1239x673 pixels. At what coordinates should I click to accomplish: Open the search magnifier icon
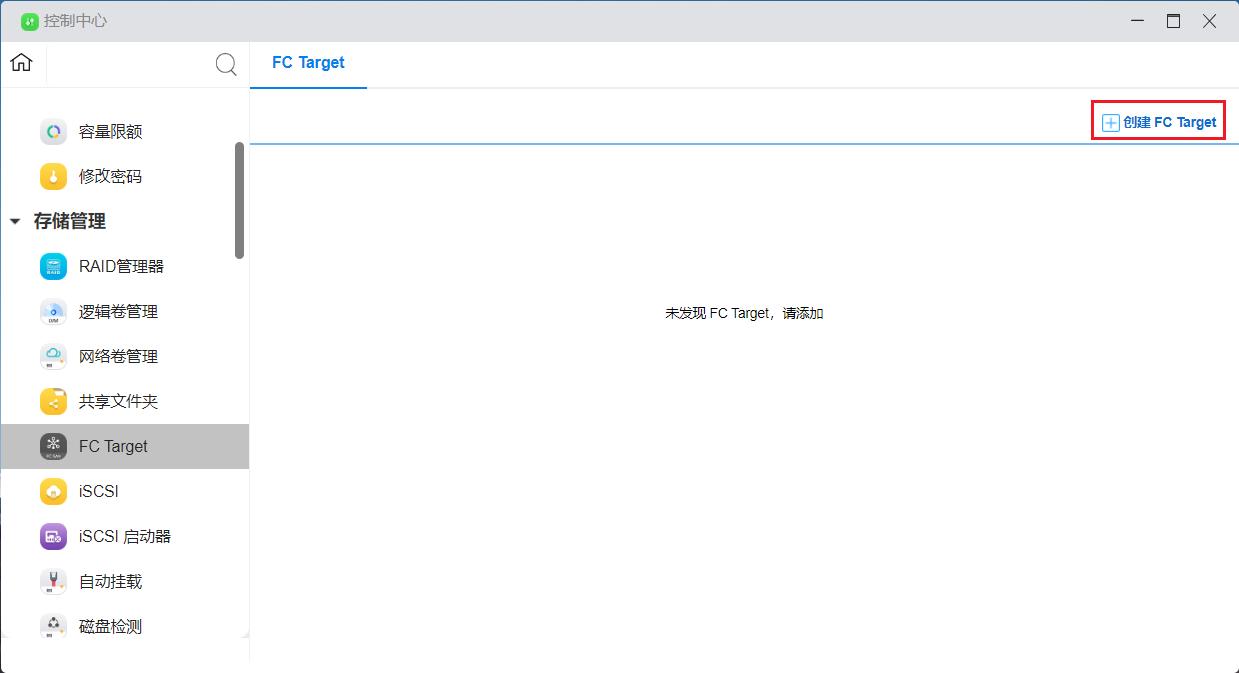coord(226,65)
